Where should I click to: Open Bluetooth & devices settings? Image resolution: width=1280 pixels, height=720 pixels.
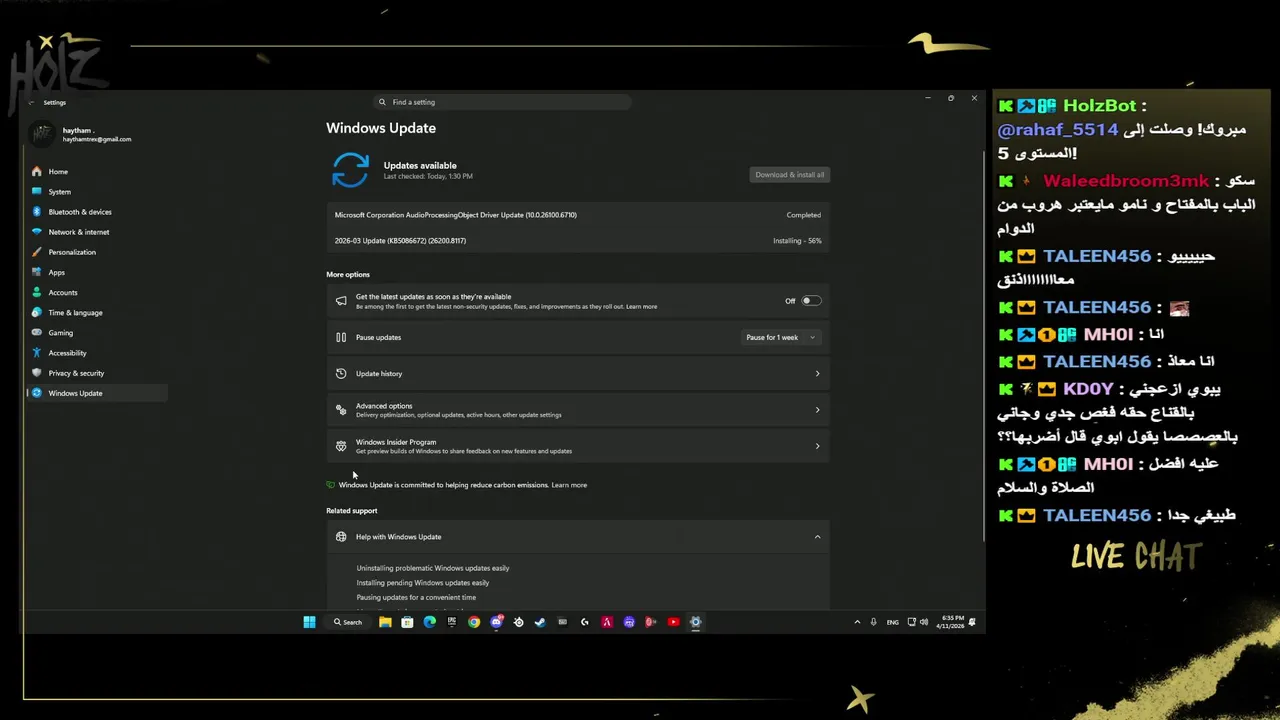click(97, 211)
